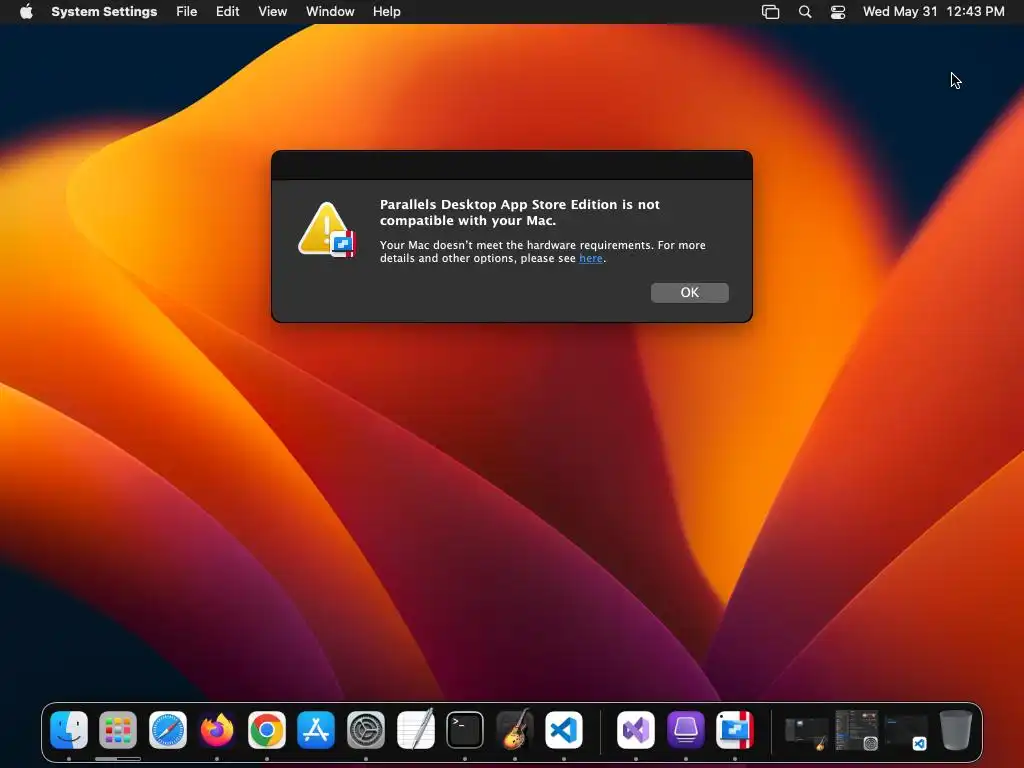Click the date and time in menu bar
The height and width of the screenshot is (768, 1024).
933,12
